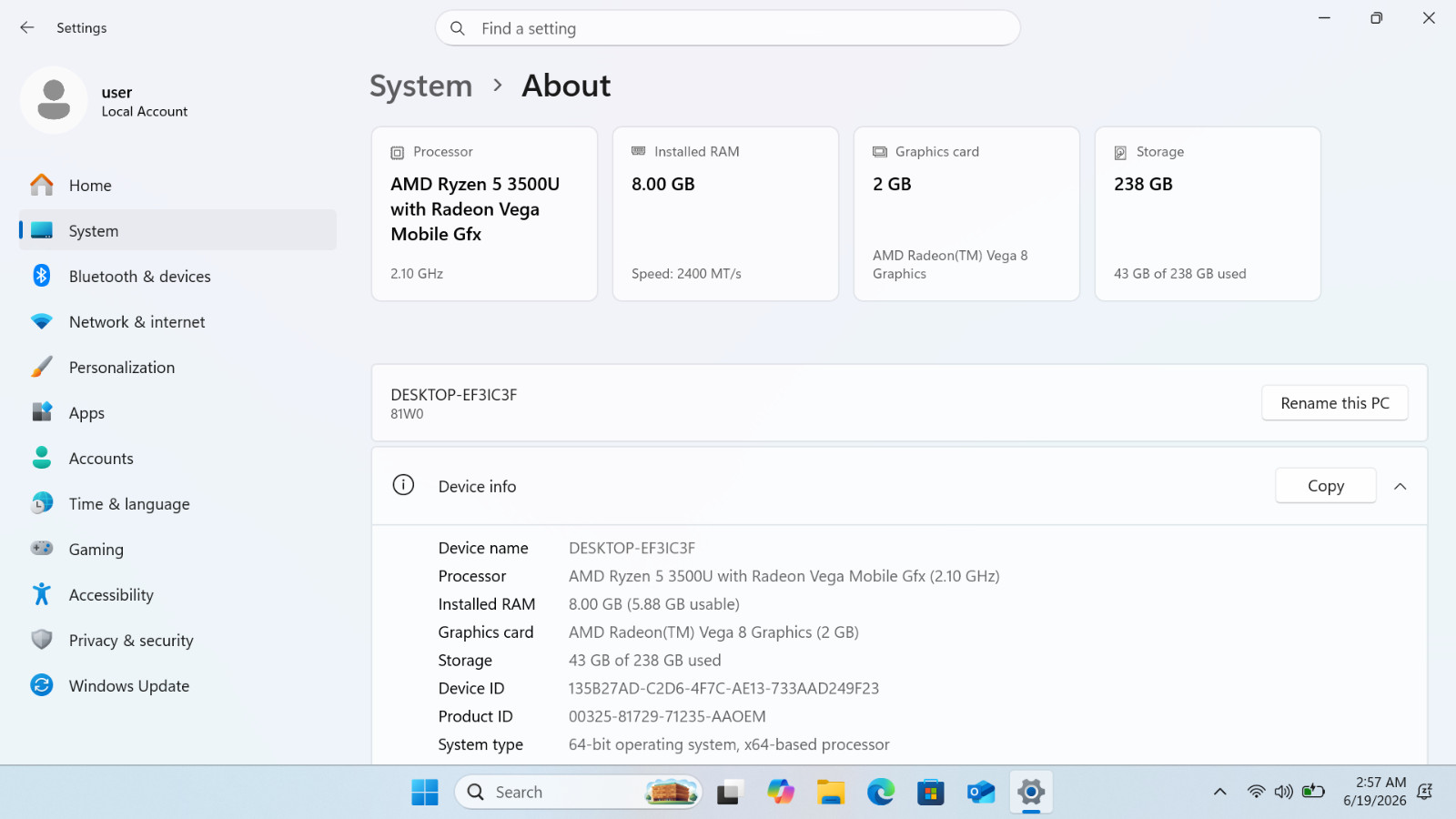
Task: Open Outlook from the taskbar
Action: click(x=980, y=792)
